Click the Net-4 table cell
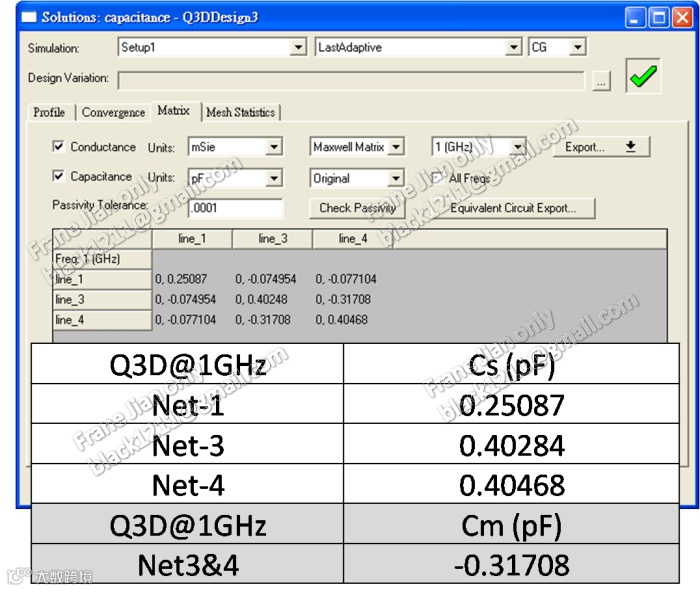Image resolution: width=700 pixels, height=591 pixels. (x=188, y=484)
